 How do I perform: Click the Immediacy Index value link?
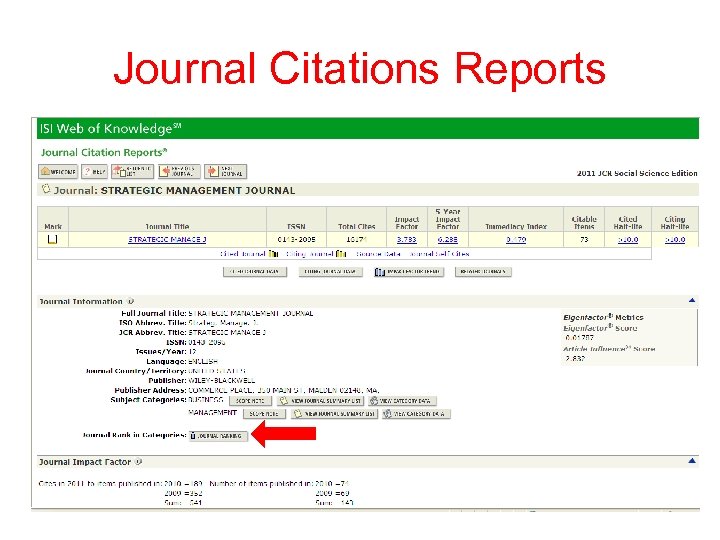pyautogui.click(x=516, y=239)
